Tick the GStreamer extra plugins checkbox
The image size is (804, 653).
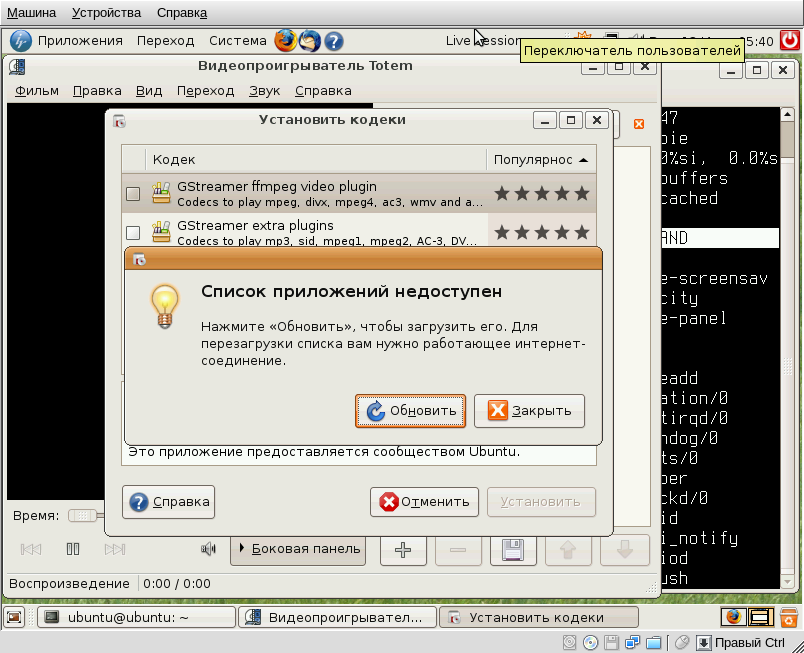[x=133, y=232]
